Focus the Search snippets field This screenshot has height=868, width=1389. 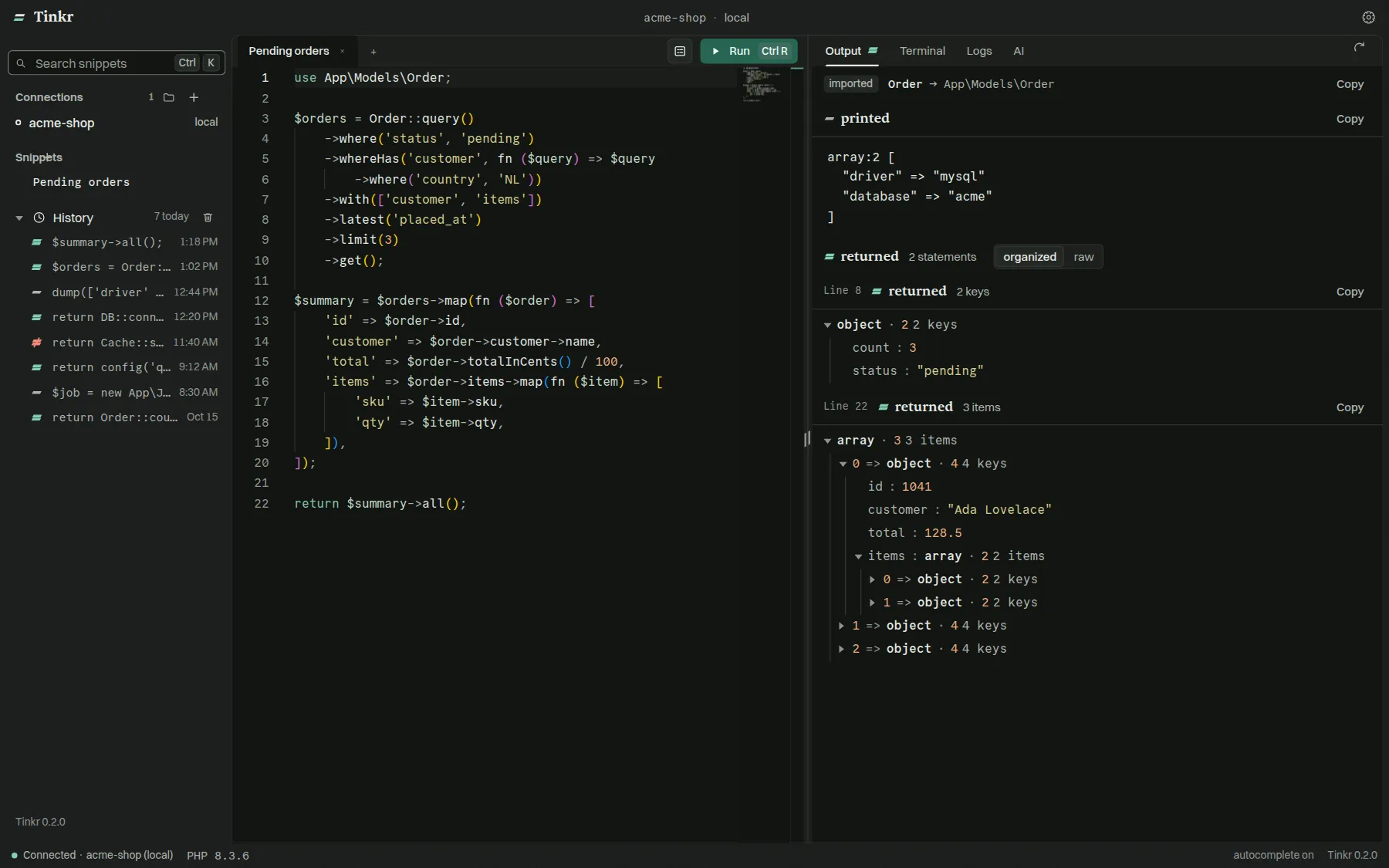click(x=117, y=63)
